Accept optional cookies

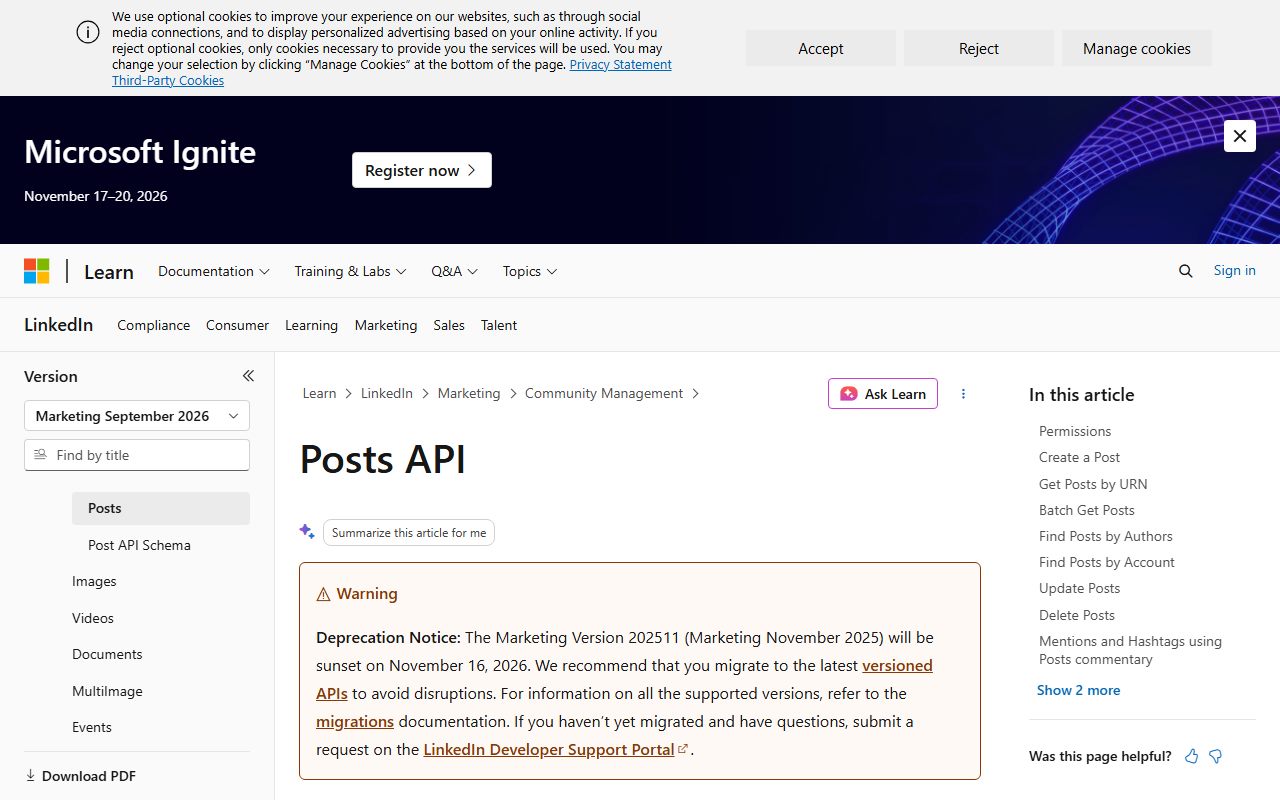pyautogui.click(x=821, y=48)
